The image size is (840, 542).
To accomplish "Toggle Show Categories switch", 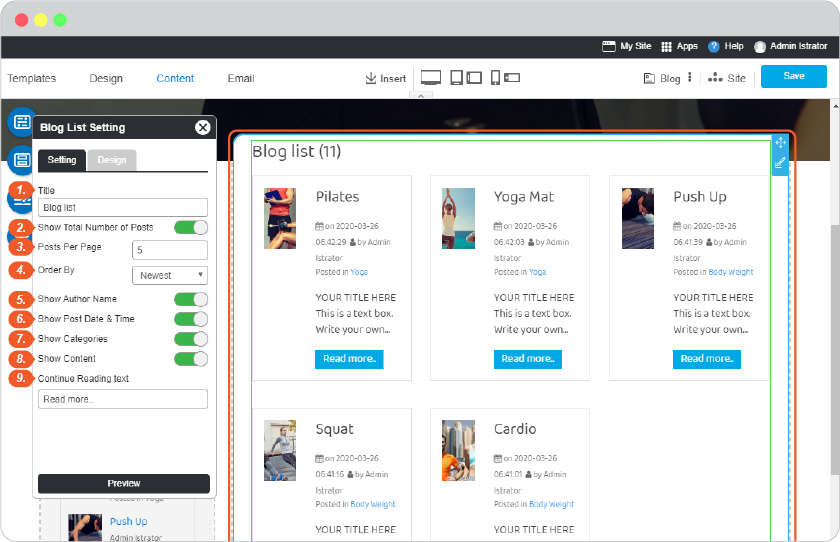I will click(x=191, y=339).
